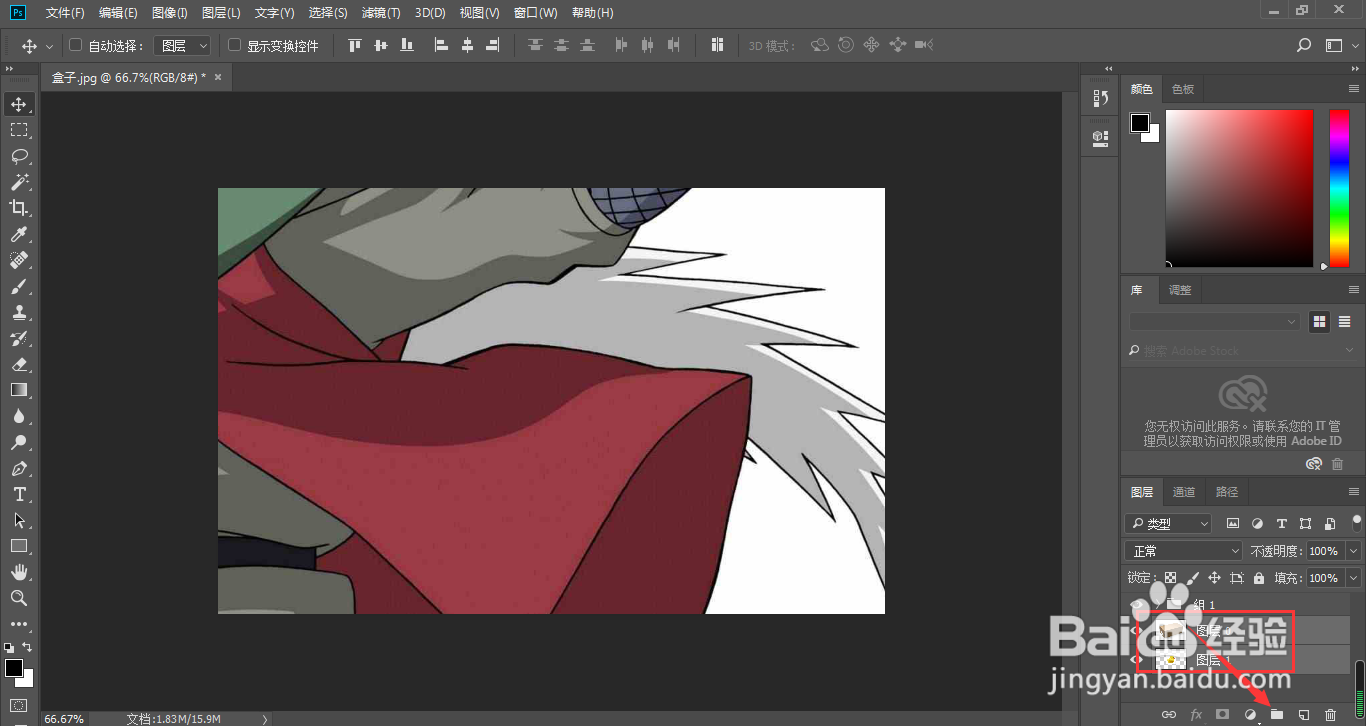1366x726 pixels.
Task: Toggle lock transparent pixels icon
Action: click(x=1171, y=578)
